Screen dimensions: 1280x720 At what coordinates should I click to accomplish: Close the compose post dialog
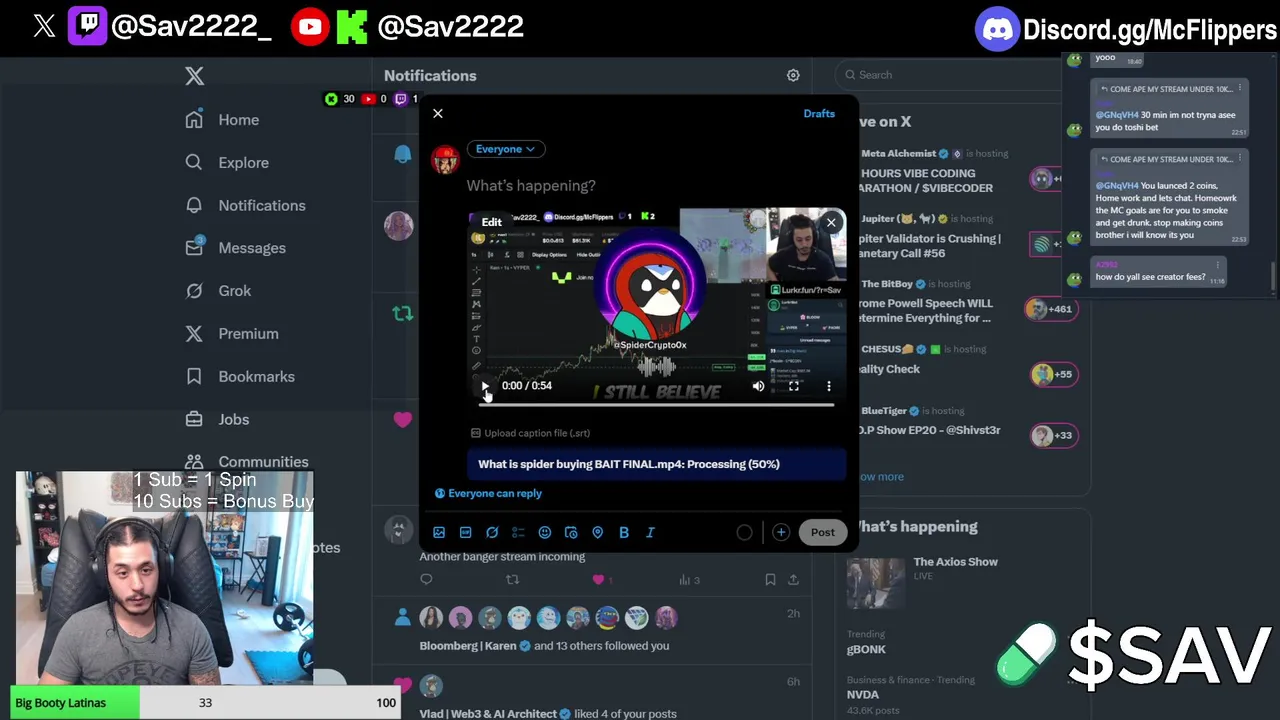coord(438,113)
